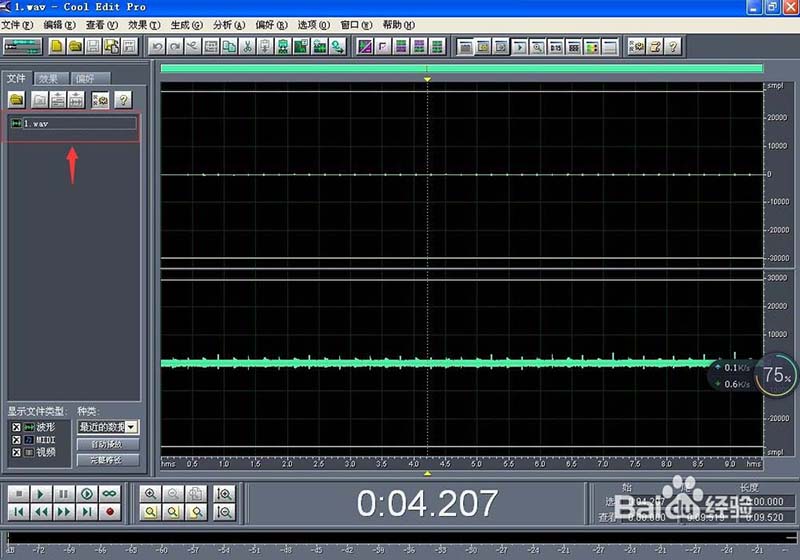Click the horizontal Zoom In magnifier
800x560 pixels.
tap(151, 494)
